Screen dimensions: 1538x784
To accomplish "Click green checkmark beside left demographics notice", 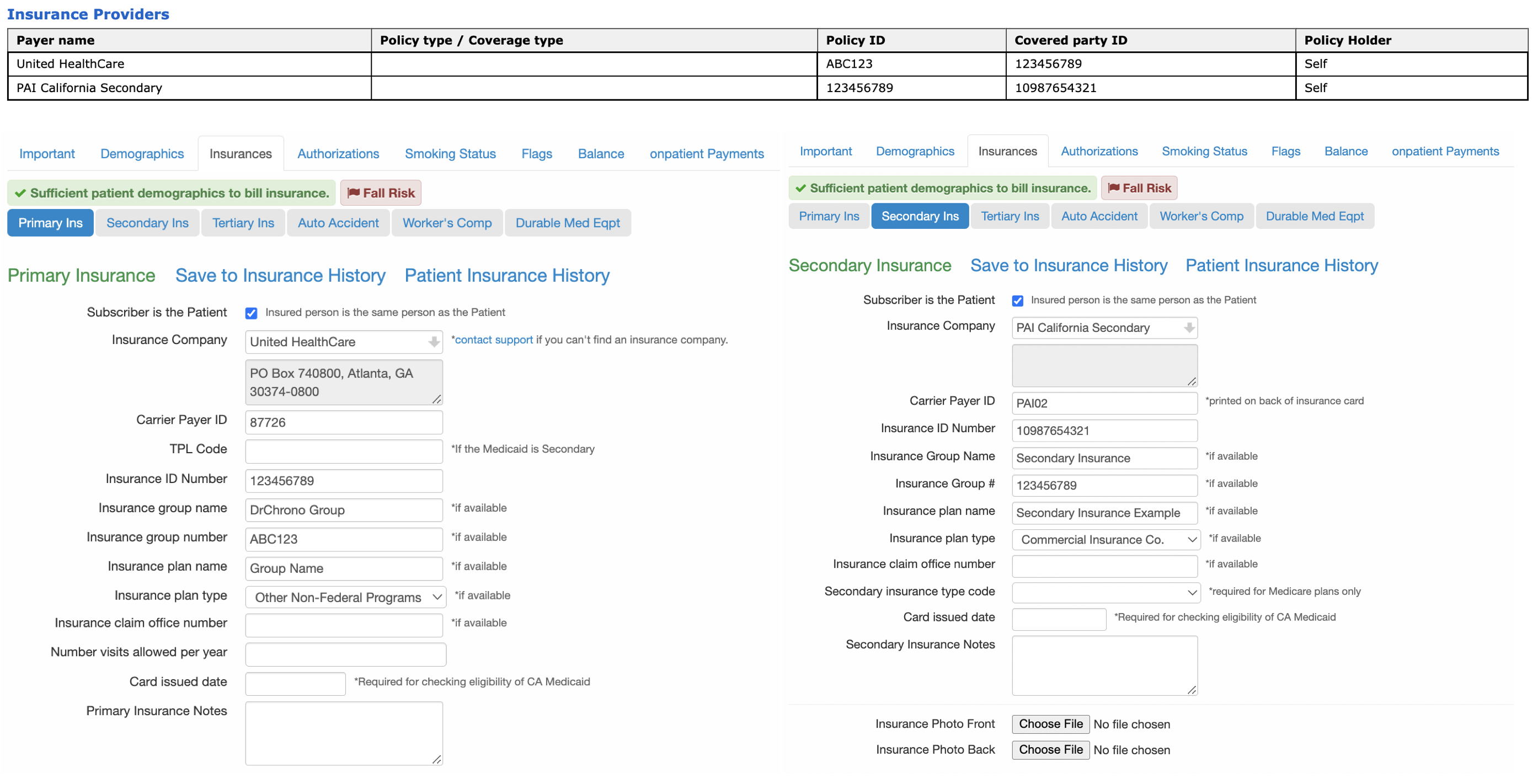I will pyautogui.click(x=20, y=194).
